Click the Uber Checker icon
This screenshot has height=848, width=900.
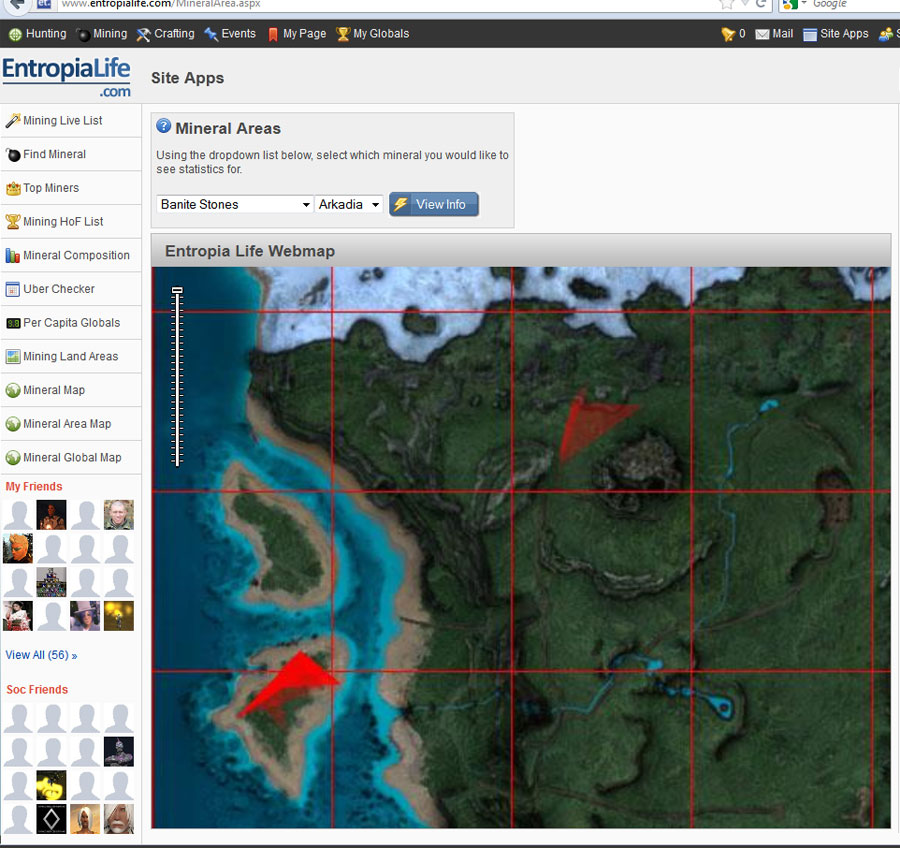pyautogui.click(x=13, y=289)
